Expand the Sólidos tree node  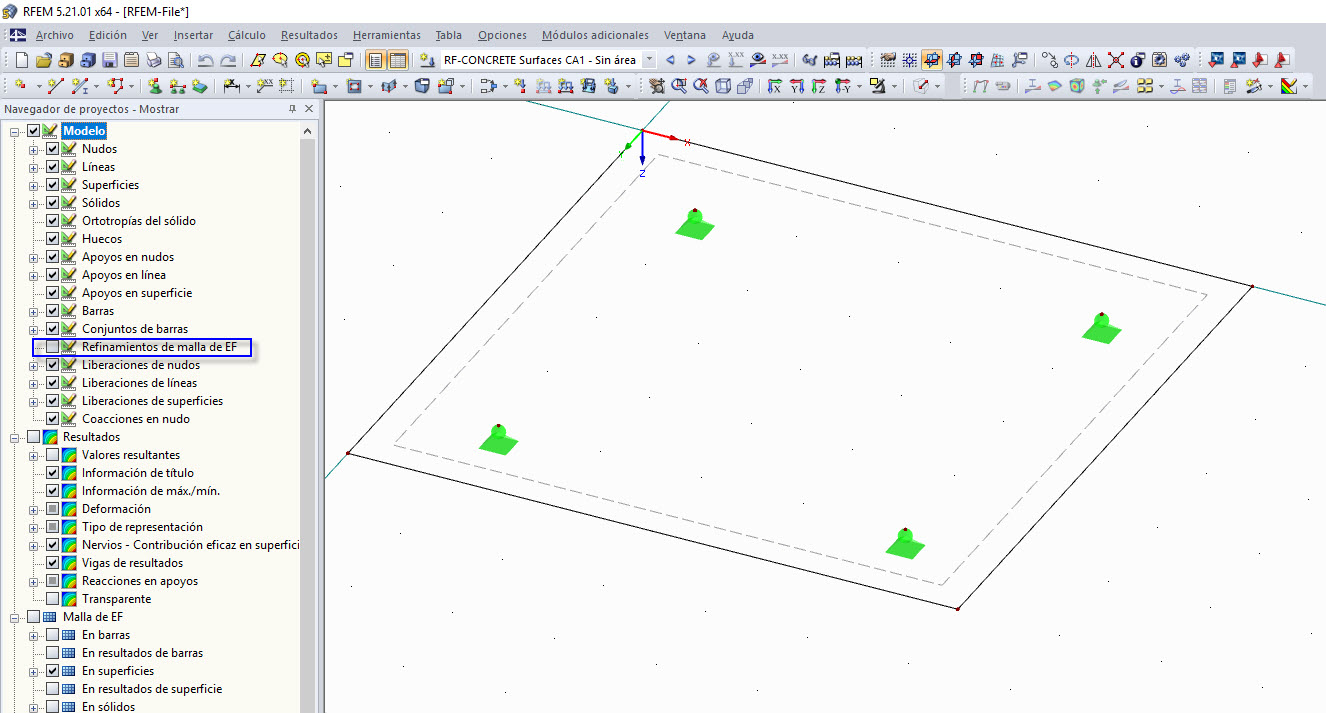pyautogui.click(x=34, y=203)
